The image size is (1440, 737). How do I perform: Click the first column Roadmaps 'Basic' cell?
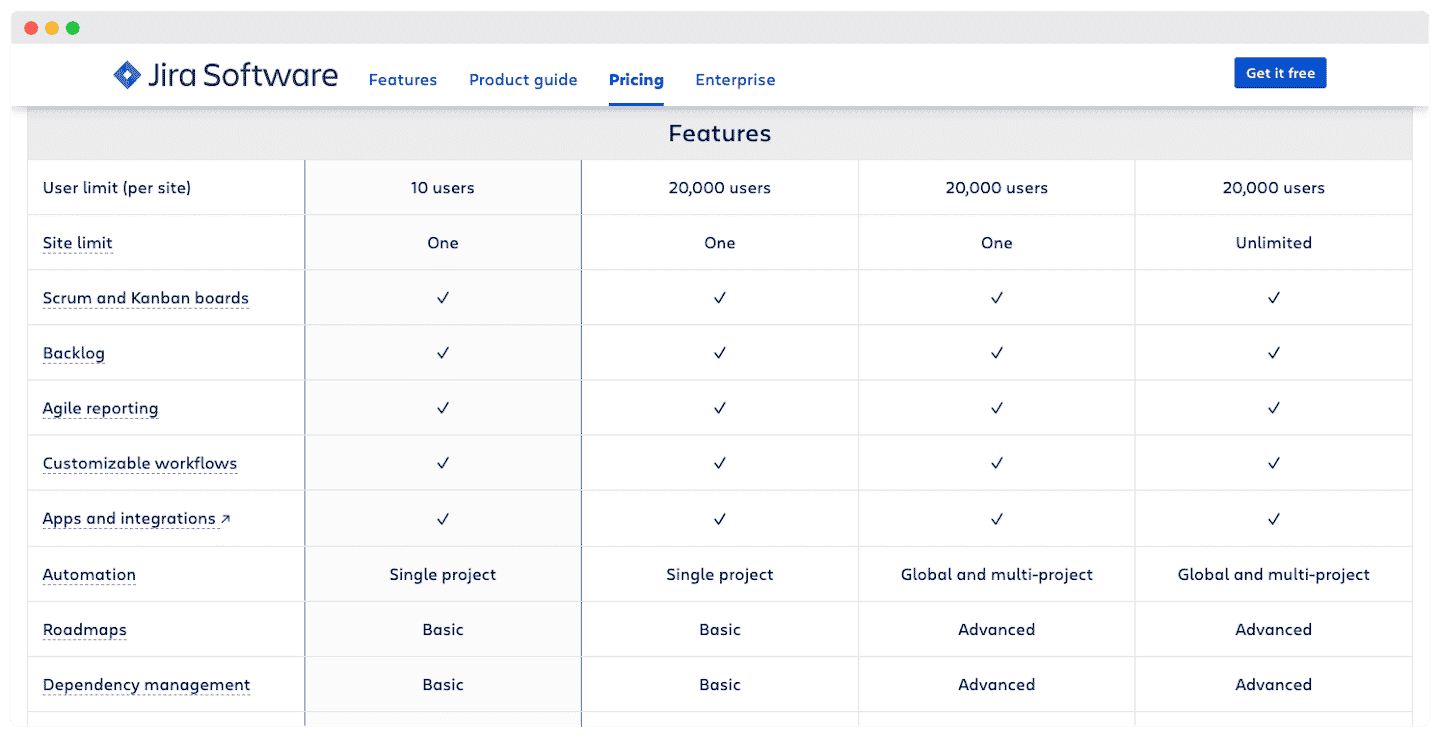tap(443, 630)
